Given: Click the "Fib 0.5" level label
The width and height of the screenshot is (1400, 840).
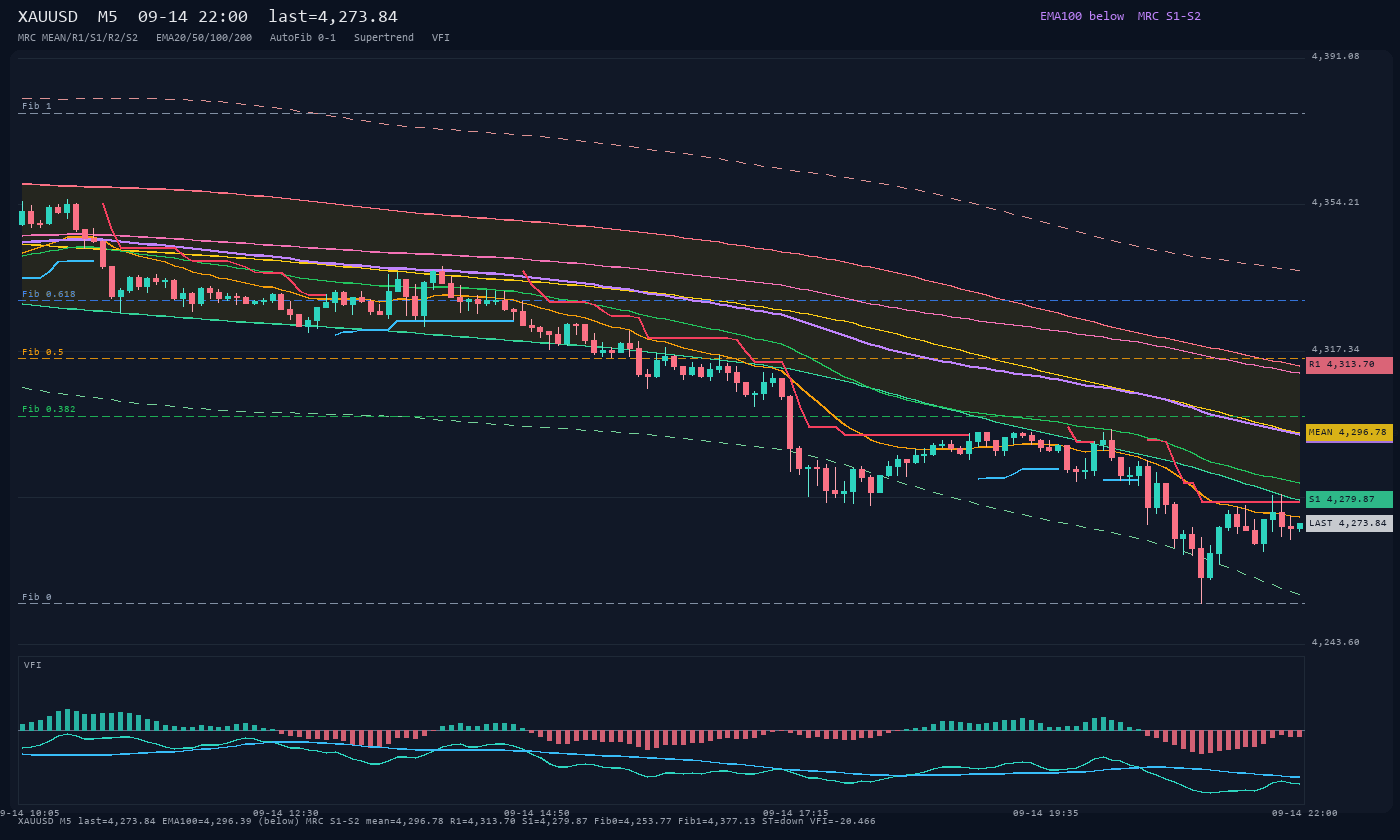Looking at the screenshot, I should tap(43, 352).
